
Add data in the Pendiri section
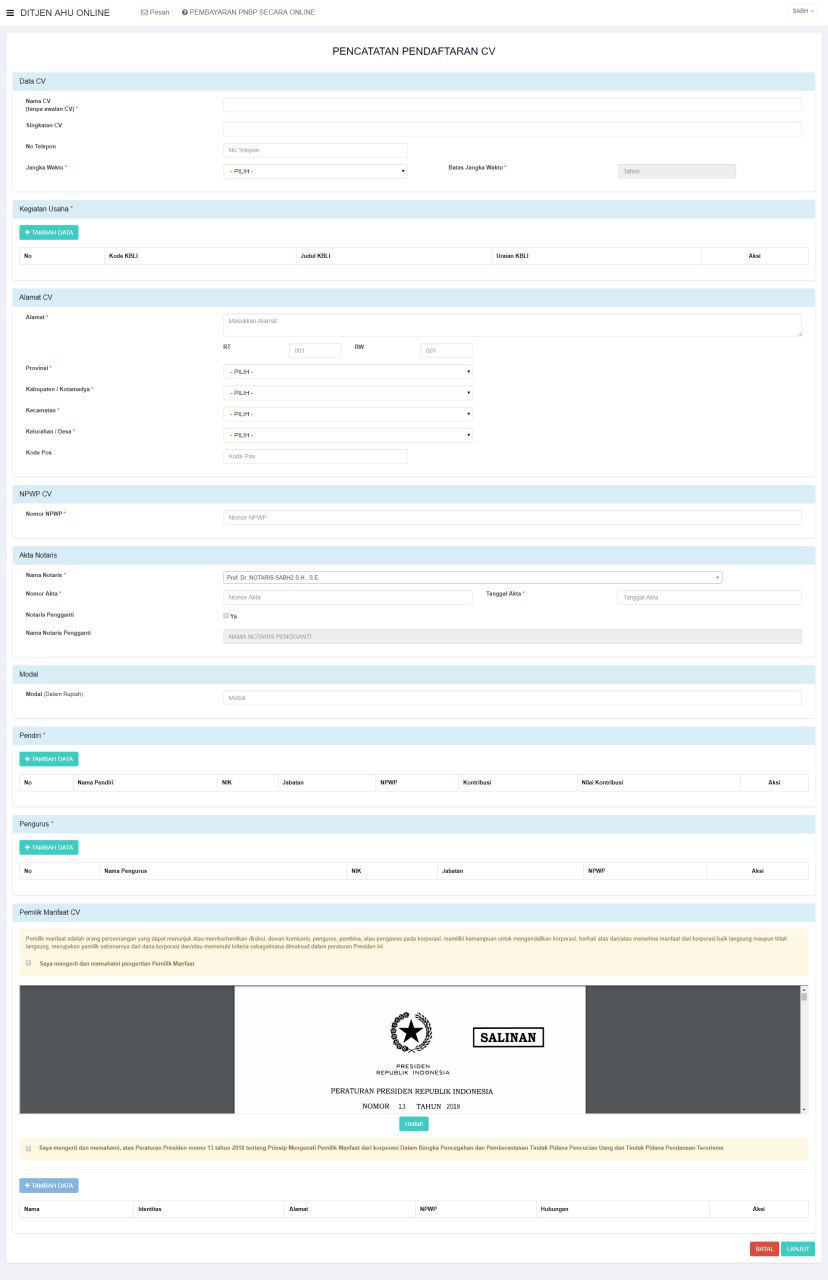pos(49,759)
